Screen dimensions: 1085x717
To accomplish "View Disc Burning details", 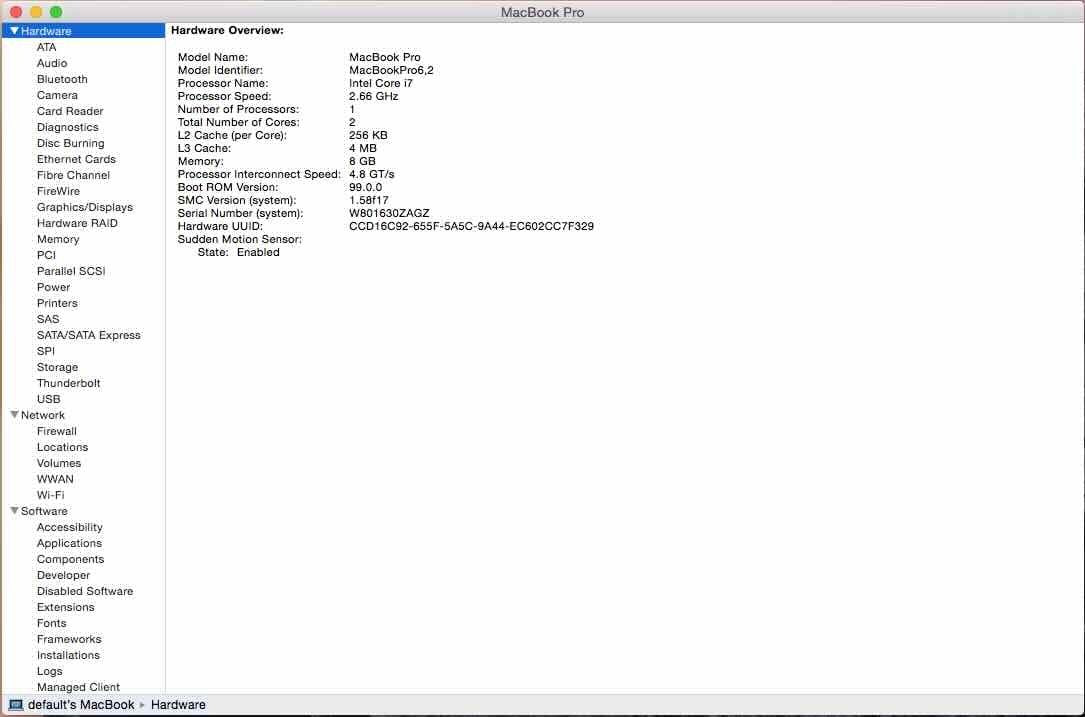I will pos(71,143).
